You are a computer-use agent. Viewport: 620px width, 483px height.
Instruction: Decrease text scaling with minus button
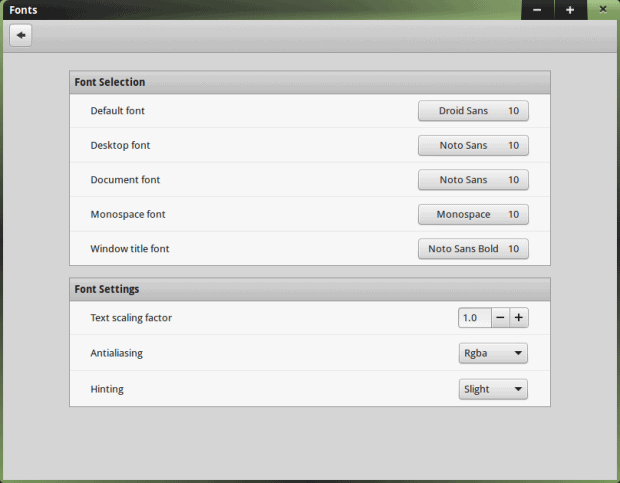coord(500,318)
